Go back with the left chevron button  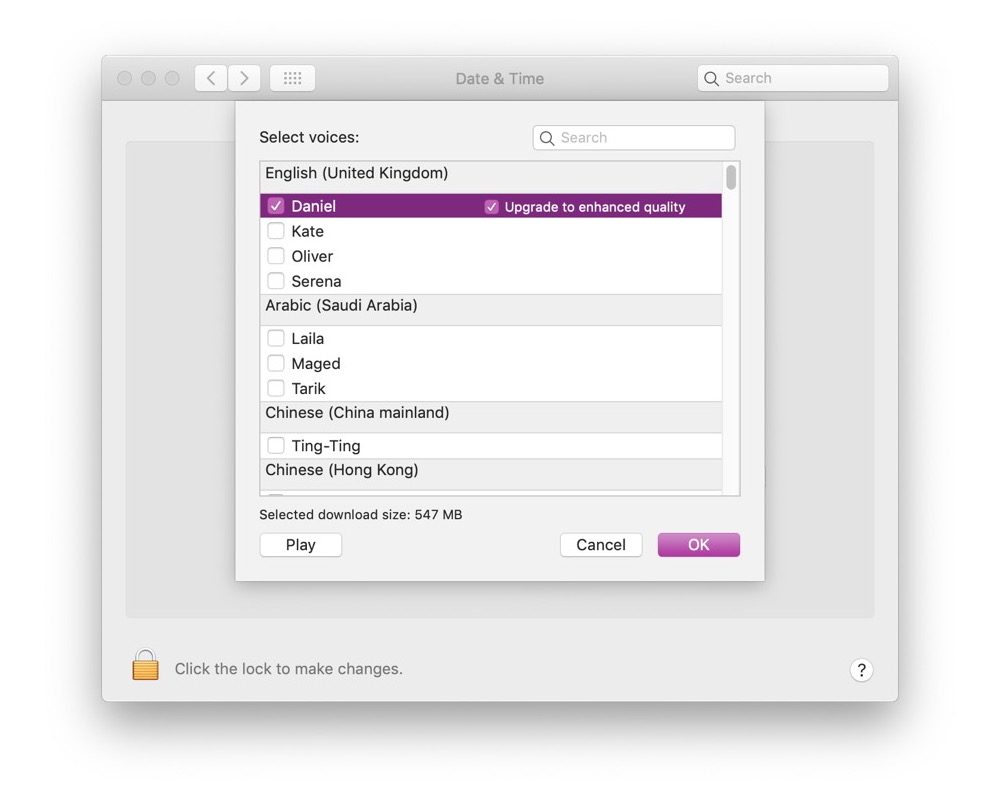pyautogui.click(x=211, y=78)
